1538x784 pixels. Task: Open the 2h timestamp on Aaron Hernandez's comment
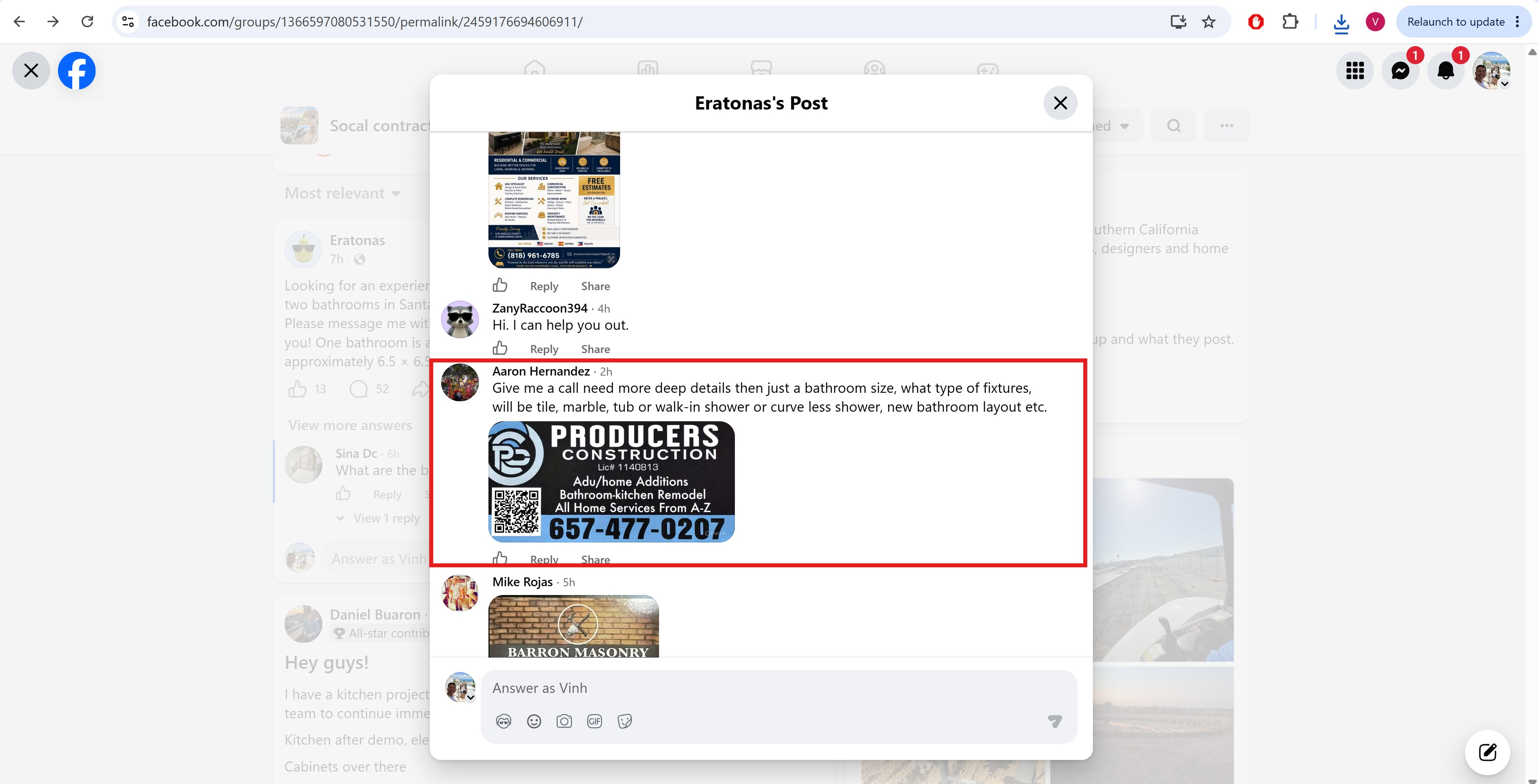[x=606, y=372]
